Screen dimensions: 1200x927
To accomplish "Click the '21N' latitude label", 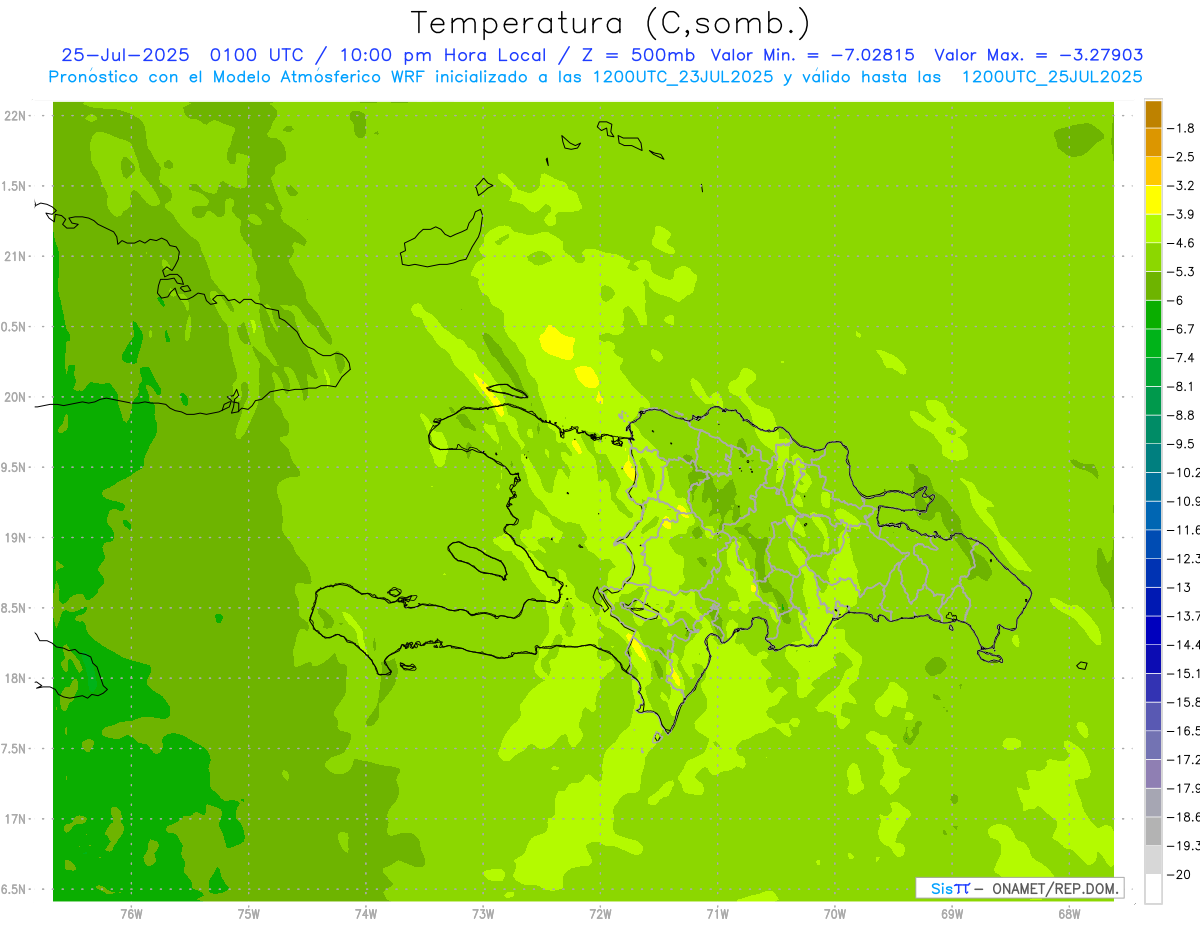I will (x=14, y=257).
